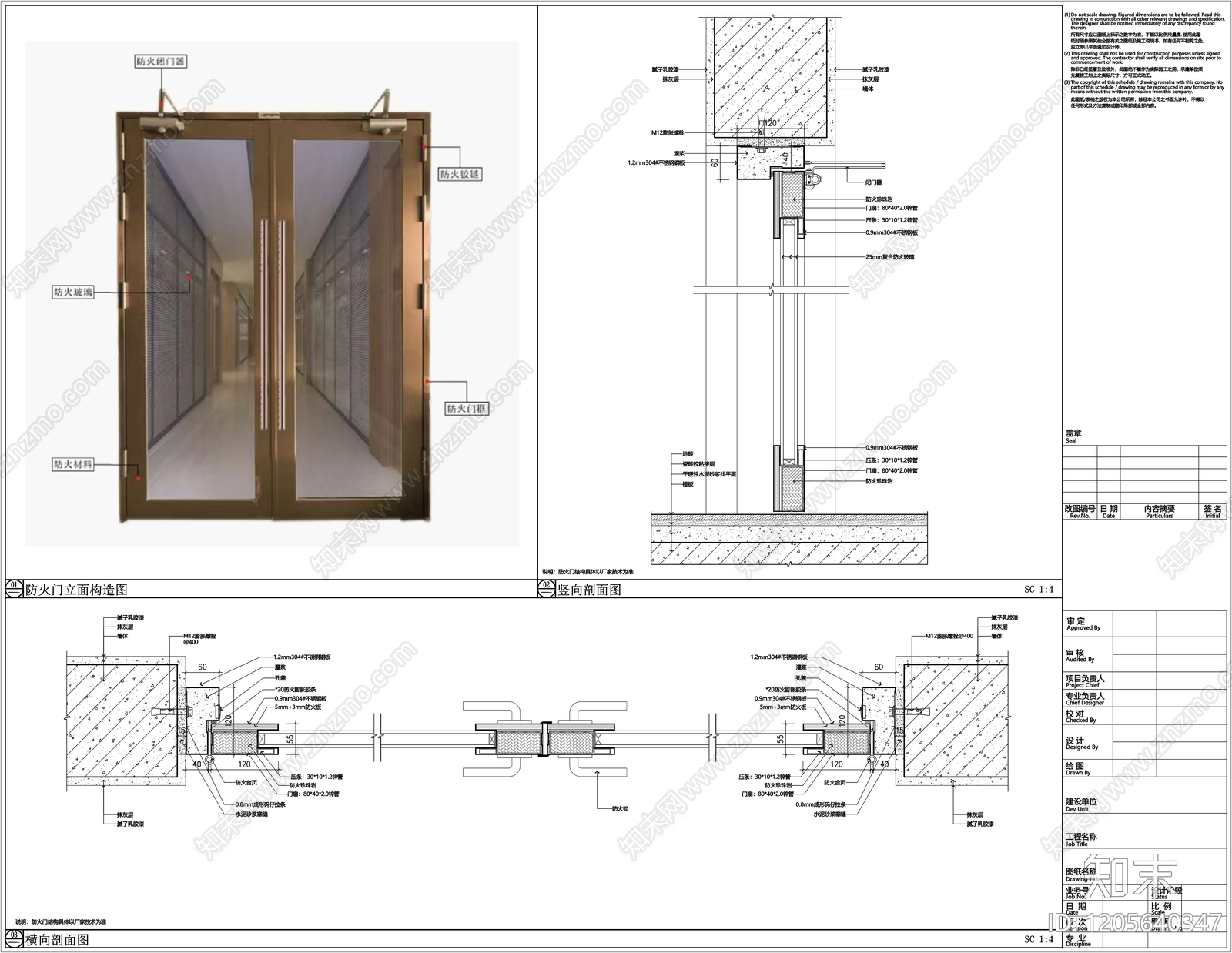Select the 防火门框 frame callout label
The height and width of the screenshot is (953, 1232).
tap(467, 409)
